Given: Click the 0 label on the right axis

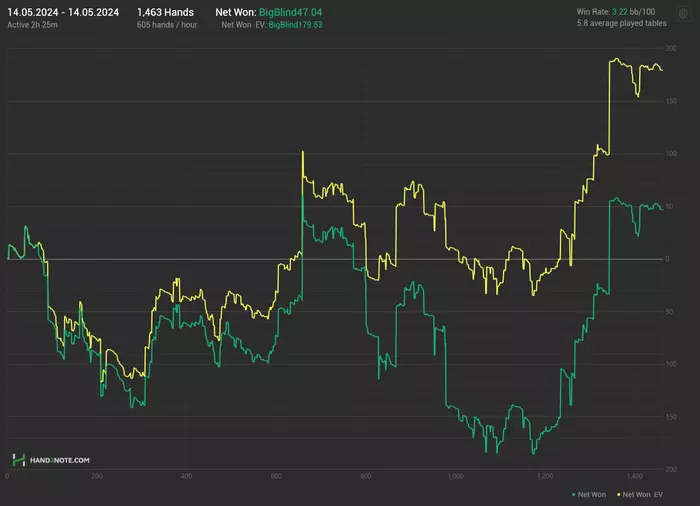Looking at the screenshot, I should [x=667, y=259].
